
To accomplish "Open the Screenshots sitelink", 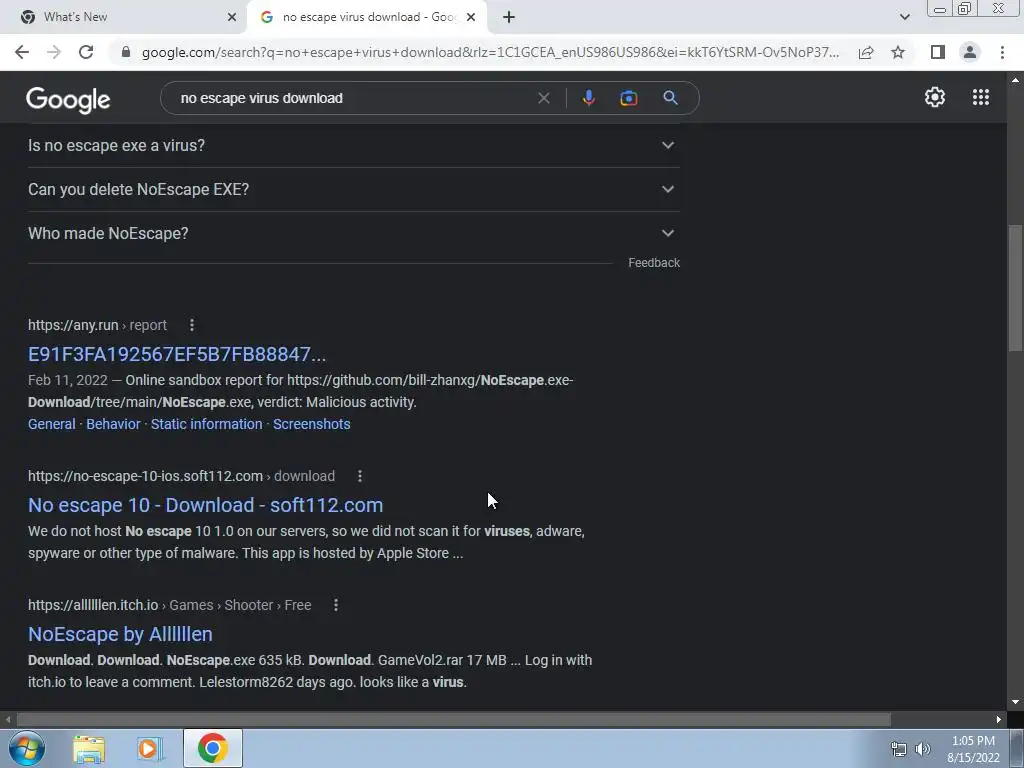I will pyautogui.click(x=312, y=424).
